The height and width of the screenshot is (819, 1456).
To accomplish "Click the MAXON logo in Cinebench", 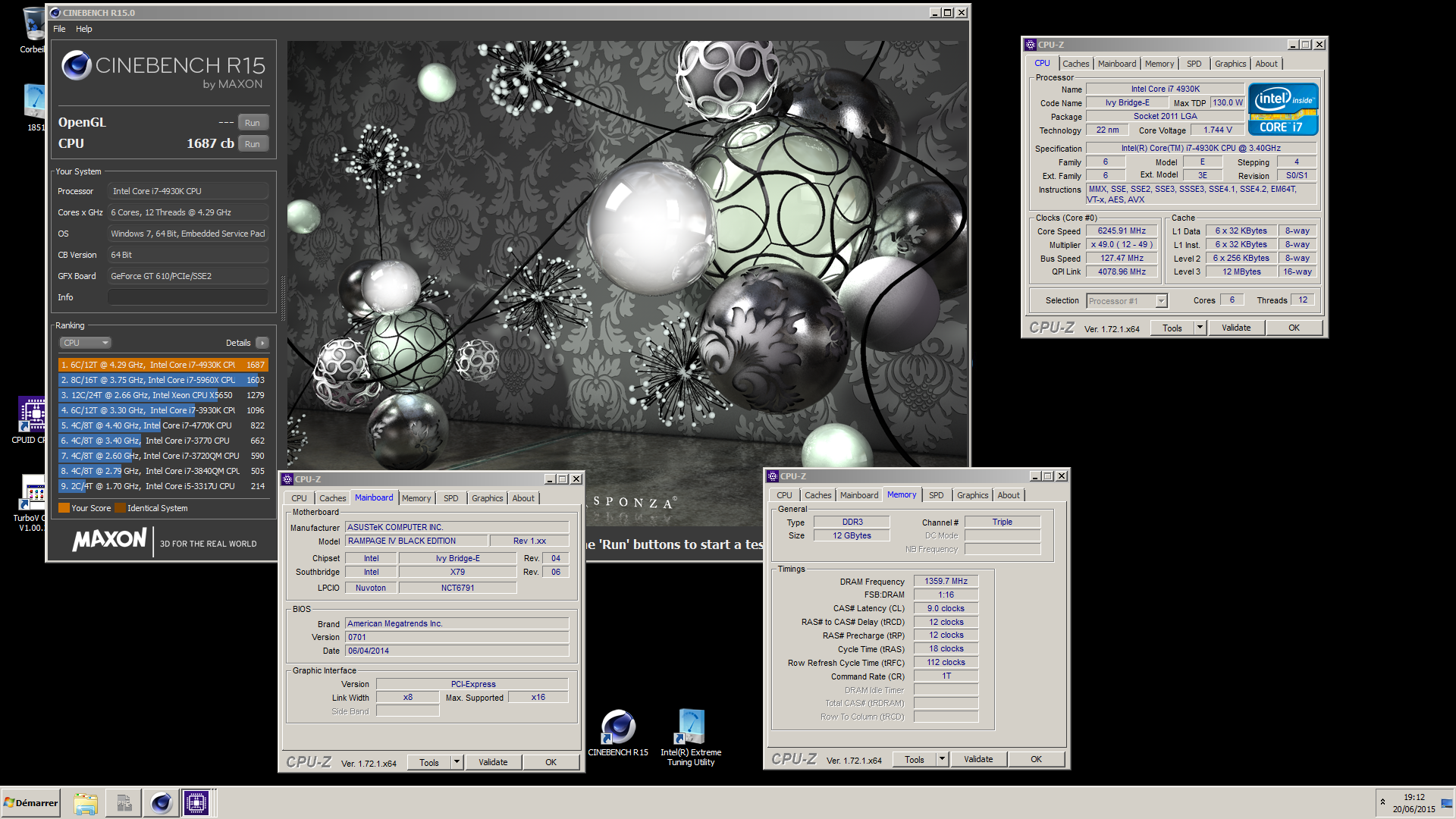I will 109,540.
